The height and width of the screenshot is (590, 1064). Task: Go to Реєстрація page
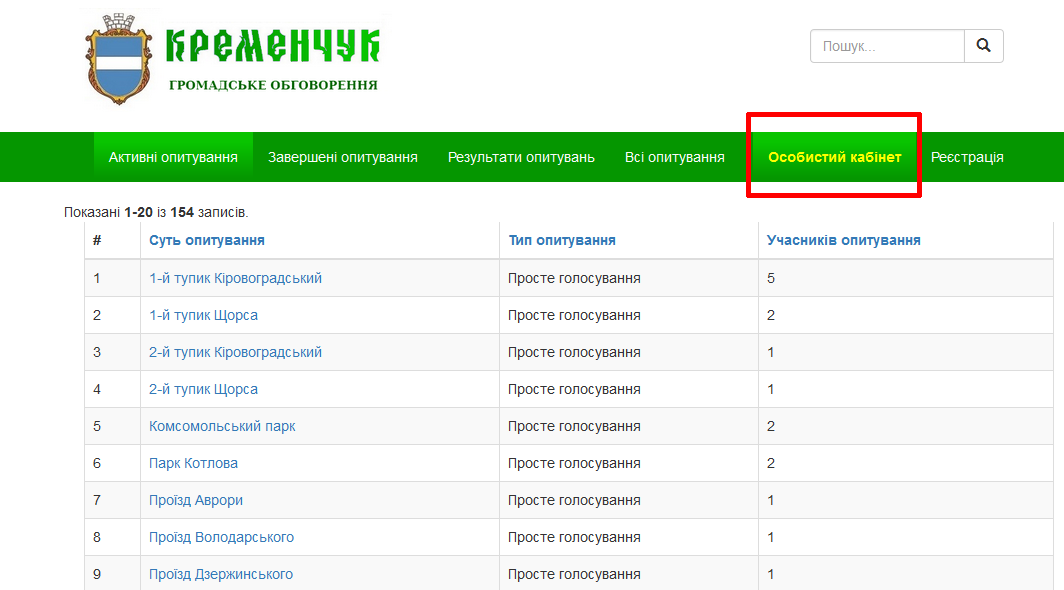(967, 157)
